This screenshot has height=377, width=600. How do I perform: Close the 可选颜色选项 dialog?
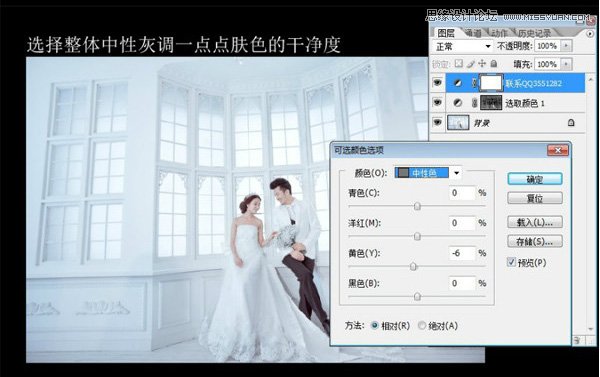558,150
